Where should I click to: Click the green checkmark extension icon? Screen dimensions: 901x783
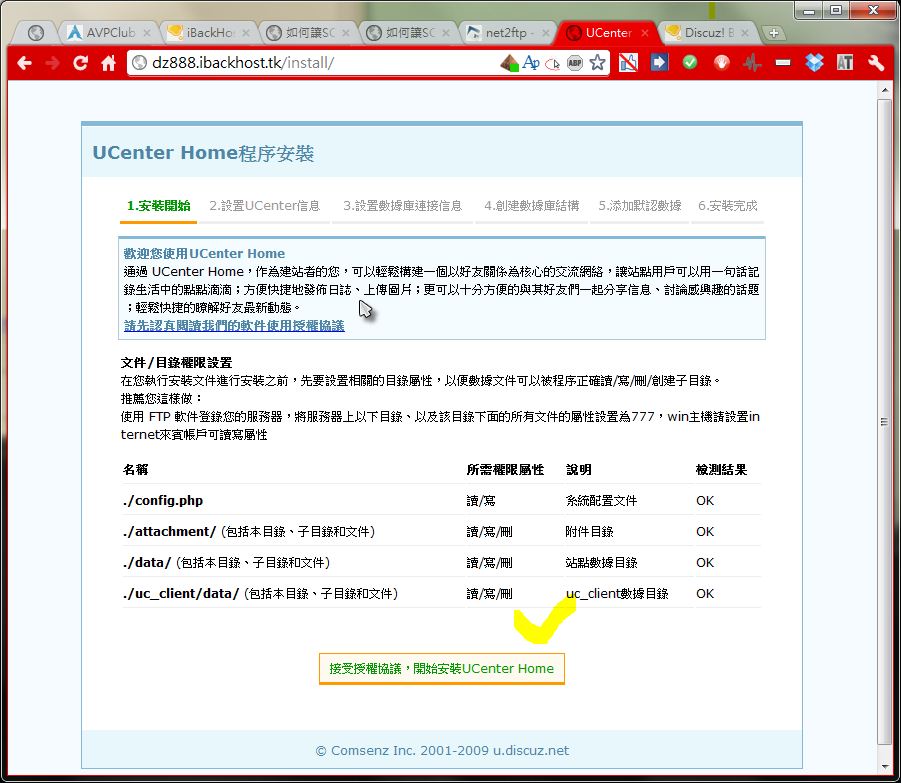pos(690,63)
